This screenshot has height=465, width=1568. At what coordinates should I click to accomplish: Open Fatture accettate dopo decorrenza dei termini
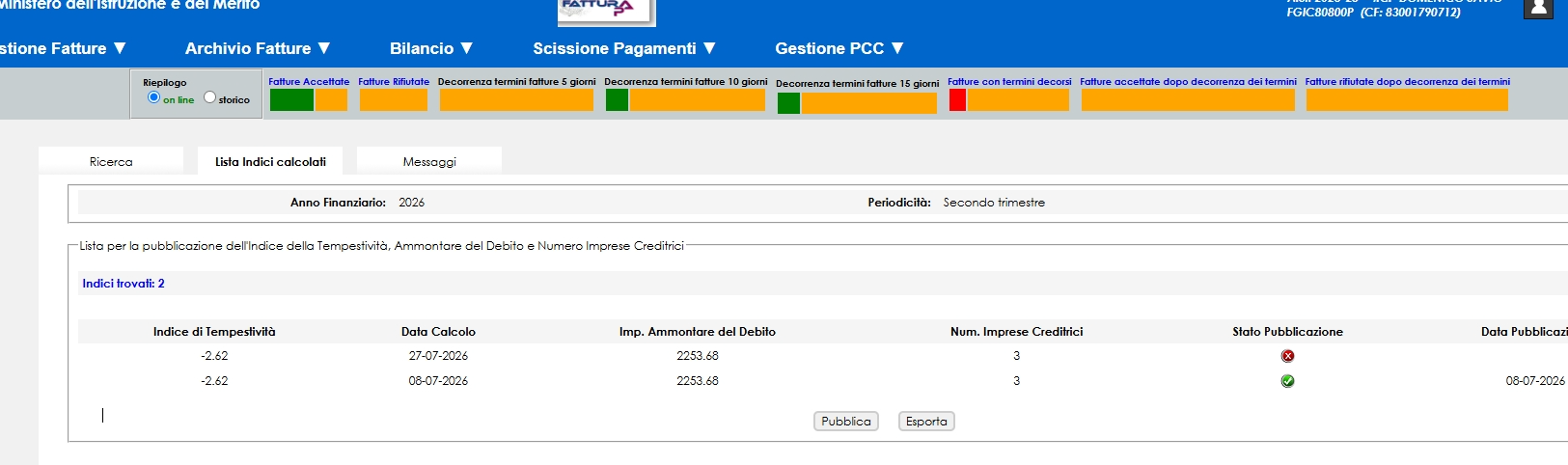1188,82
